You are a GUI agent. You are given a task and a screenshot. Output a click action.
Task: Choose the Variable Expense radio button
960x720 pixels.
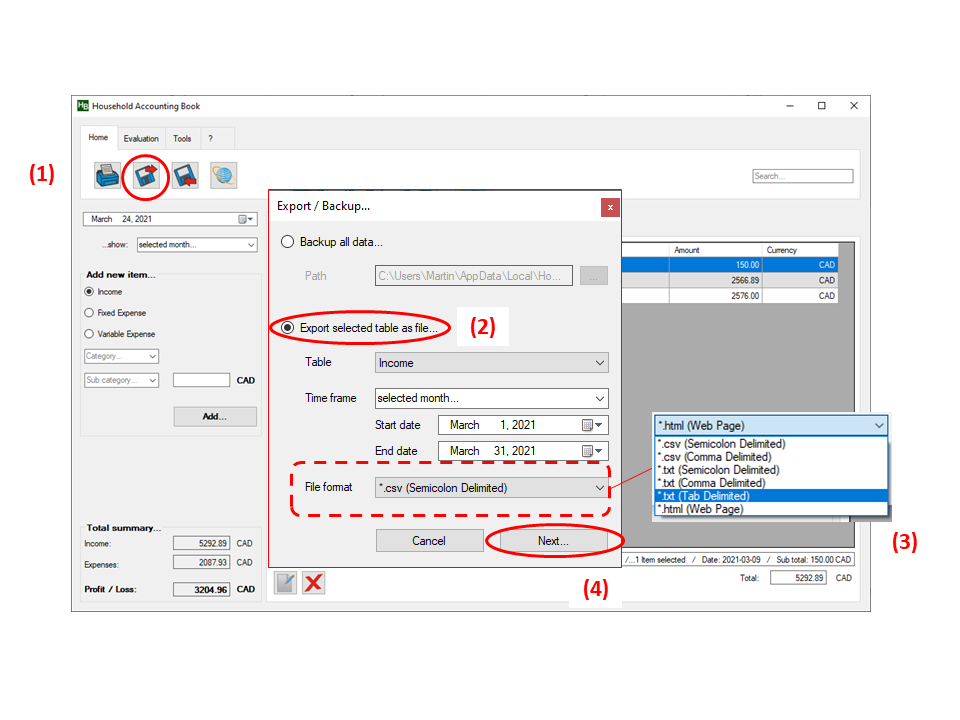tap(90, 334)
